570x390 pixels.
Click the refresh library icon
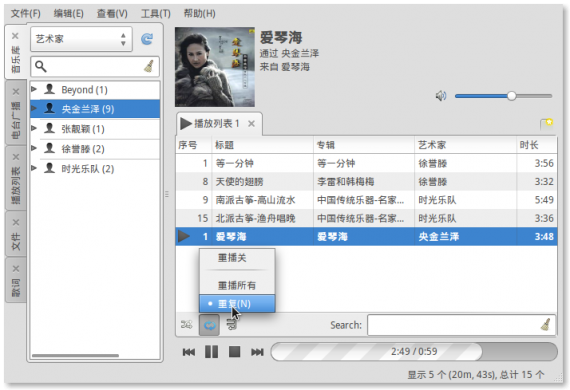(147, 39)
